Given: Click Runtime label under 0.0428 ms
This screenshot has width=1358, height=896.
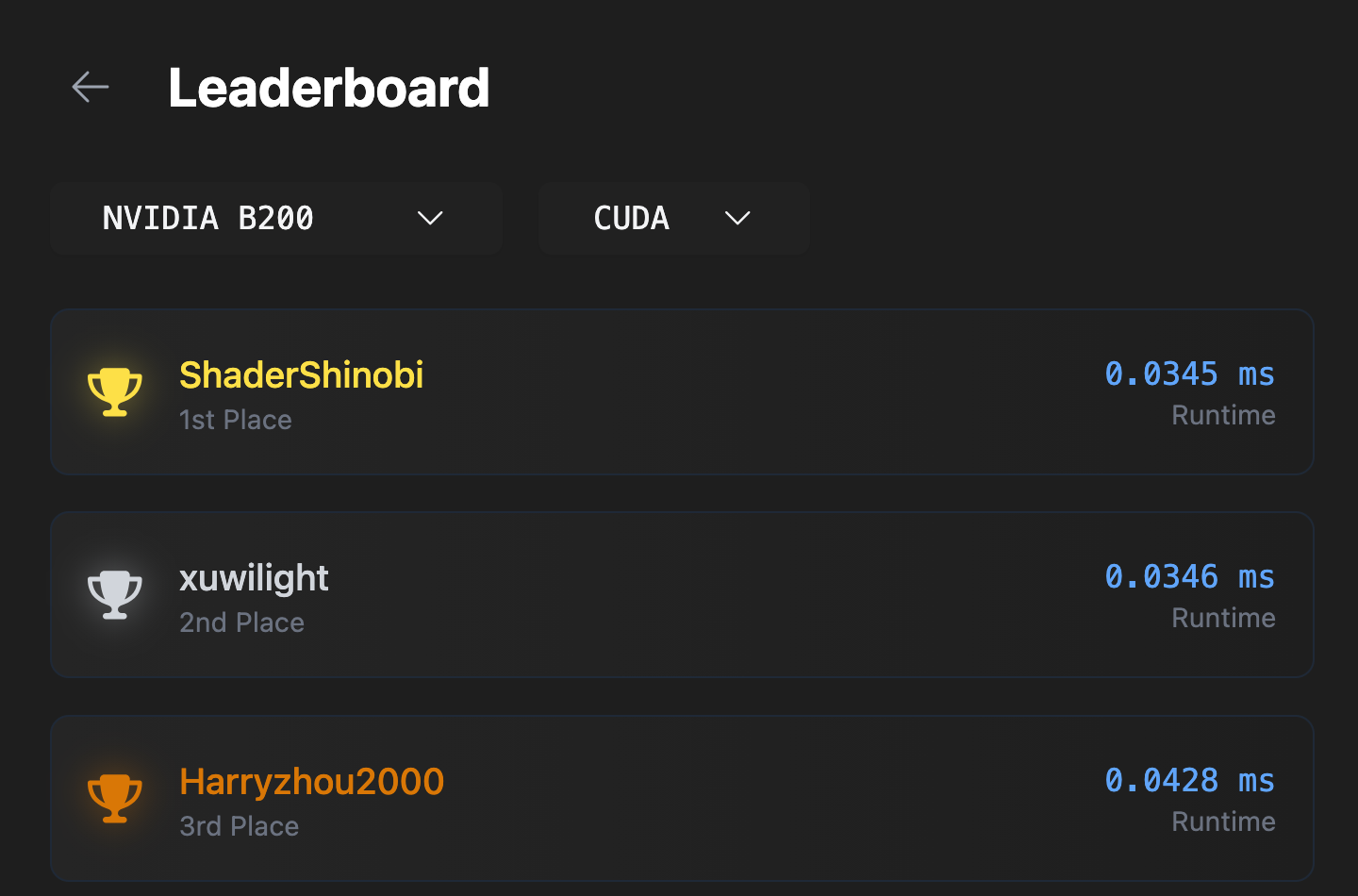Looking at the screenshot, I should [x=1223, y=821].
